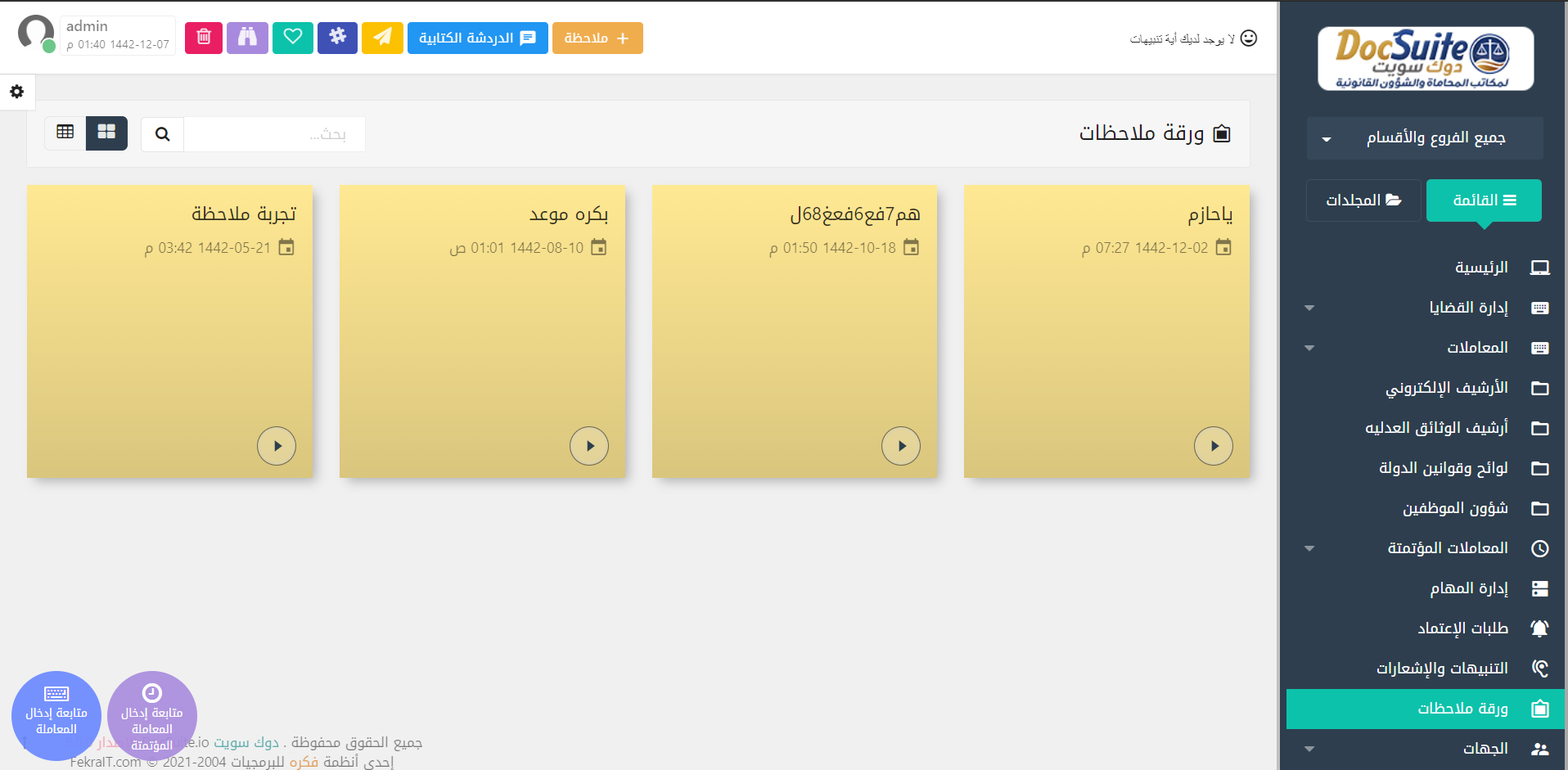
Task: Open the admin user avatar
Action: pyautogui.click(x=36, y=34)
